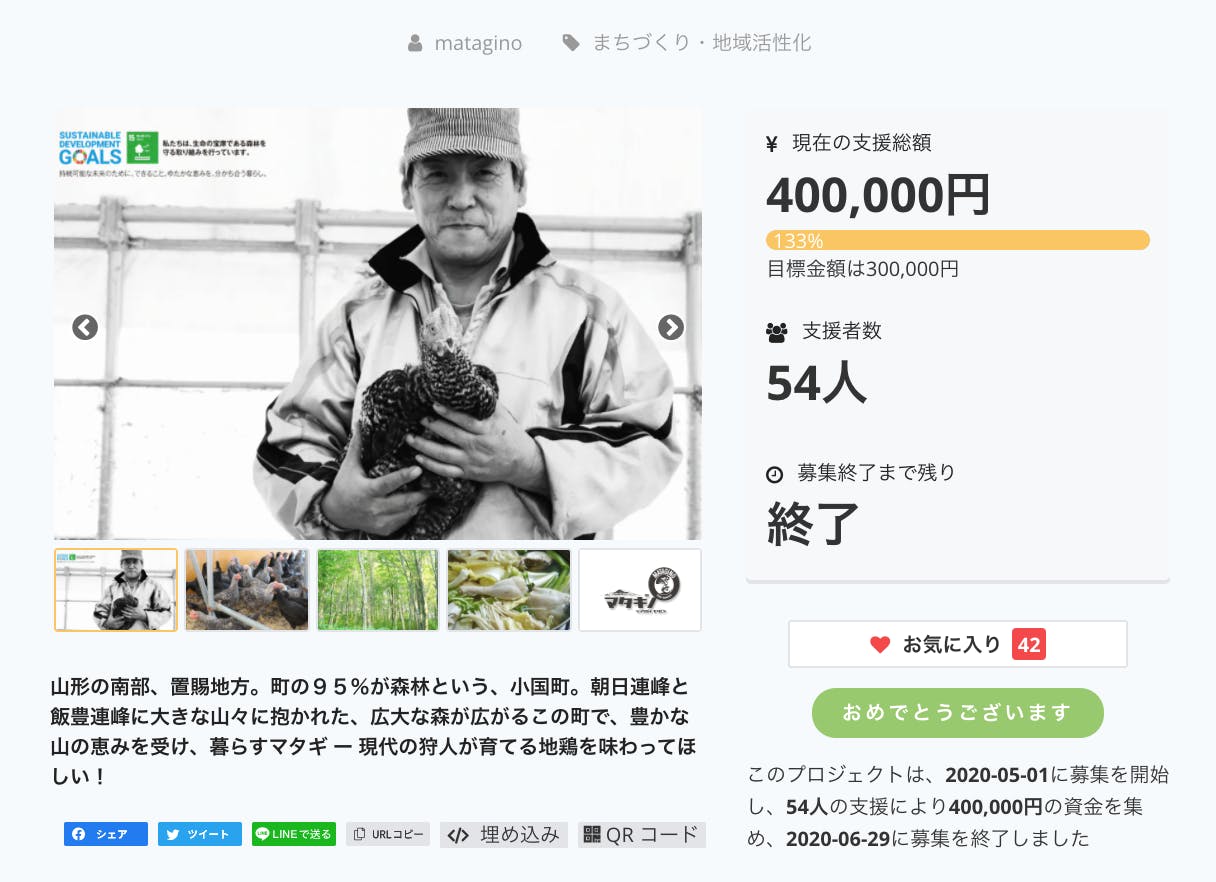The height and width of the screenshot is (882, 1216).
Task: Click the 42 favorites count badge
Action: (x=1029, y=645)
